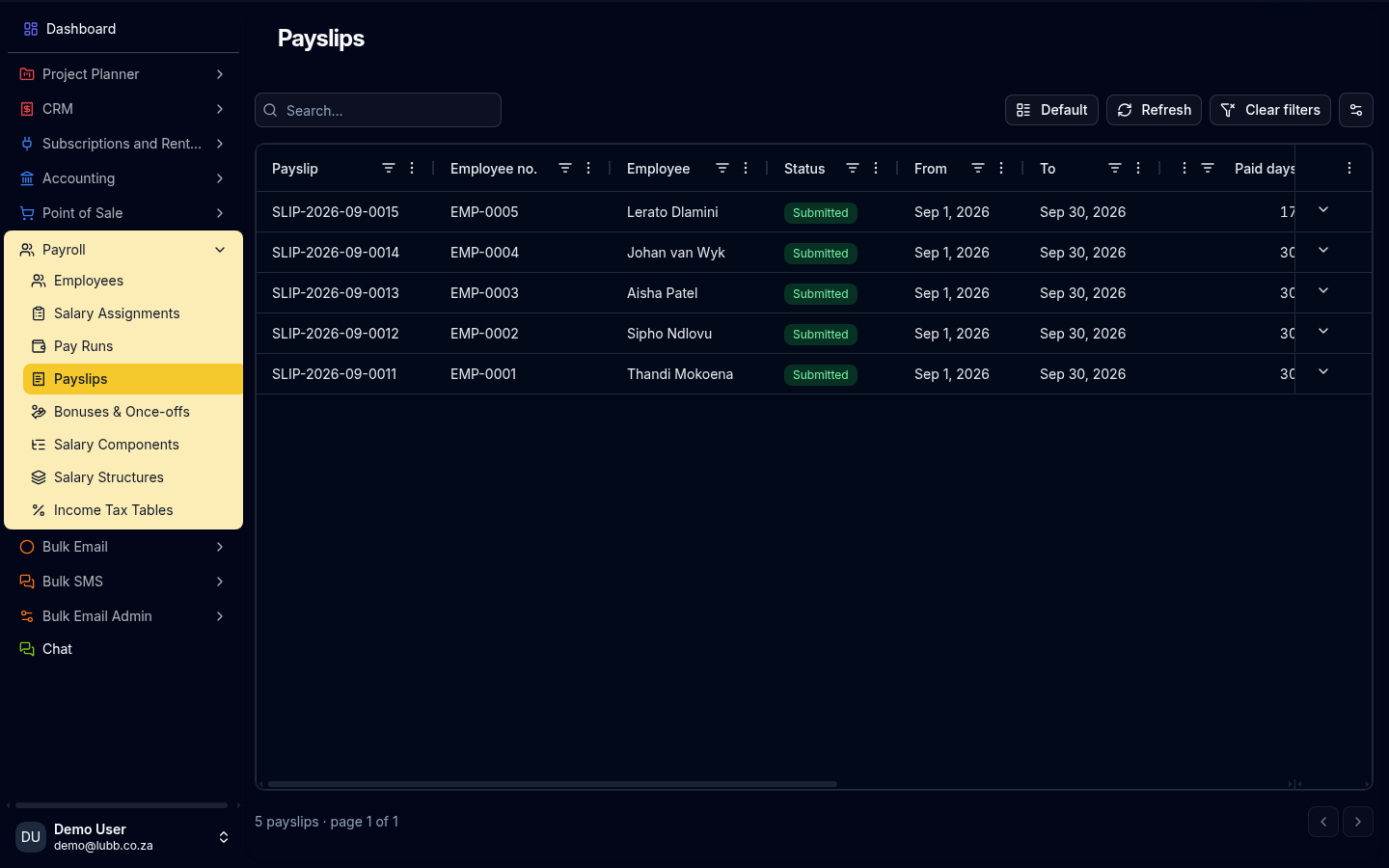Collapse the Payroll menu section

tap(123, 250)
